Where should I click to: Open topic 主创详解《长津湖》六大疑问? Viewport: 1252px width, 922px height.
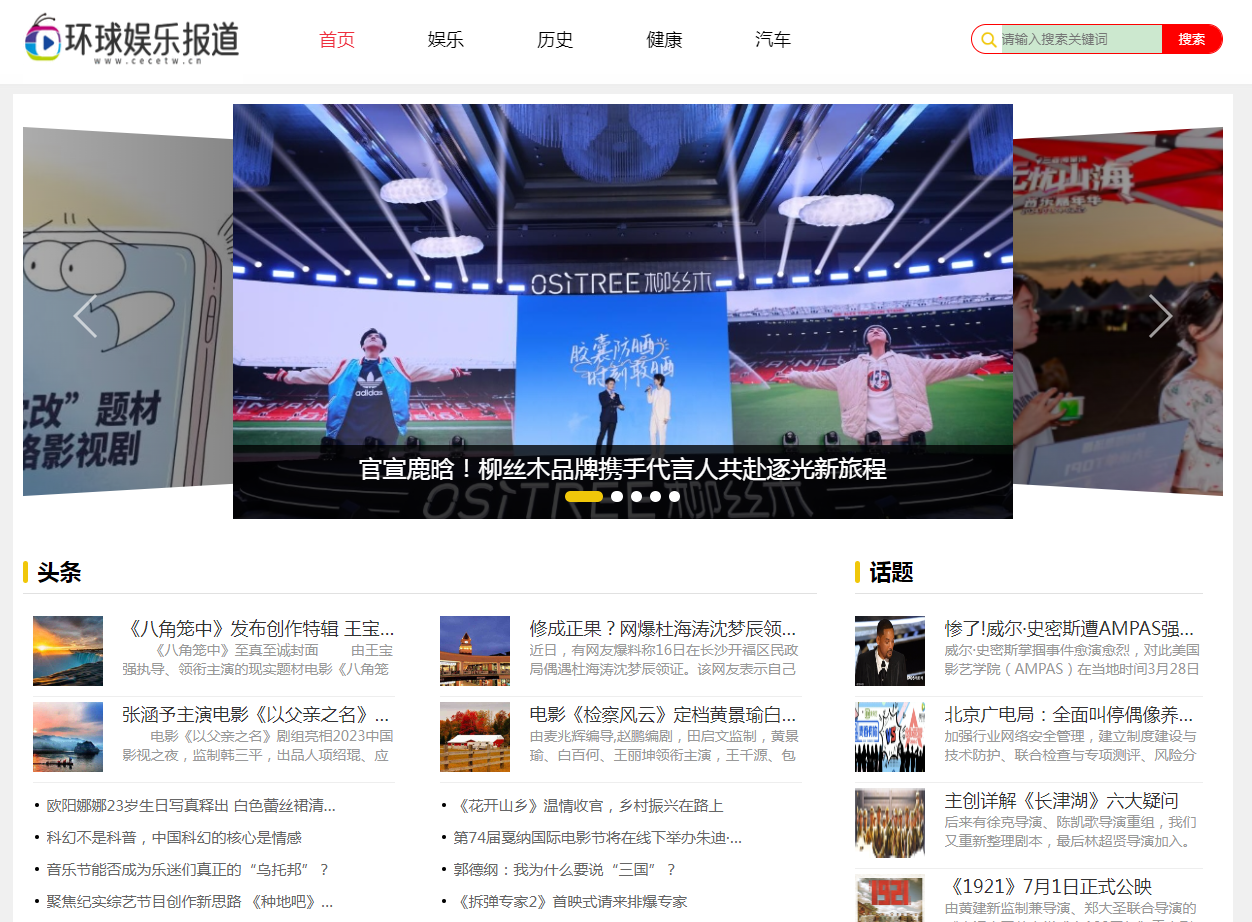(1062, 801)
